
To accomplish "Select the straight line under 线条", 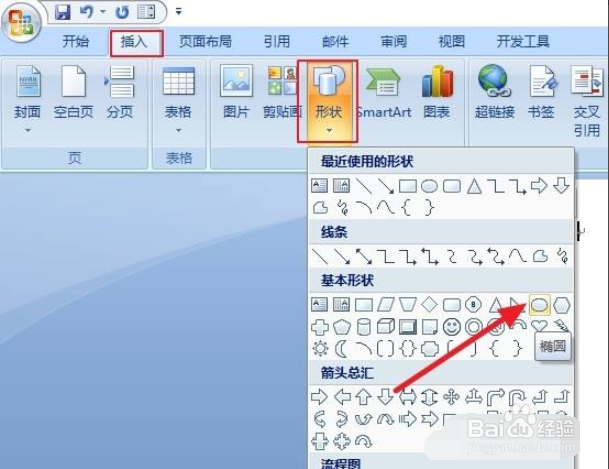I will coord(320,257).
